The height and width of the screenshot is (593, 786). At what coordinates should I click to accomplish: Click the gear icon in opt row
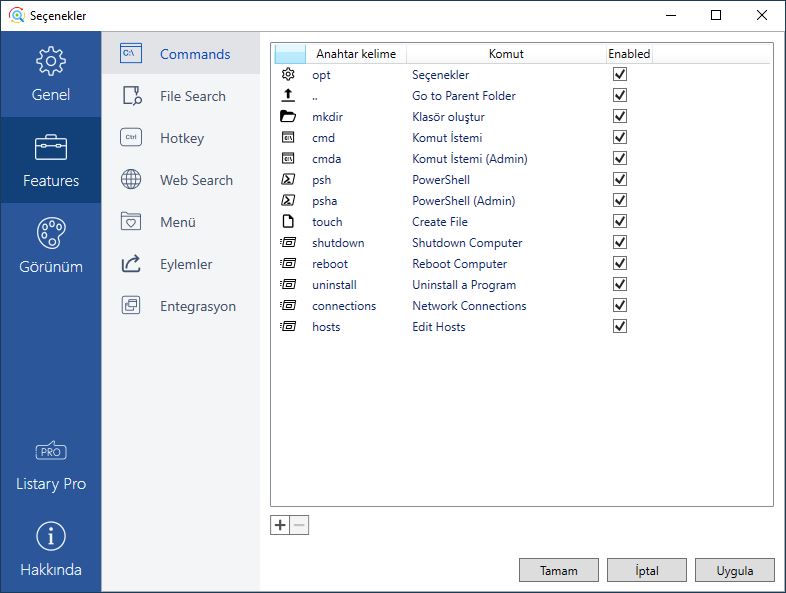[x=288, y=74]
